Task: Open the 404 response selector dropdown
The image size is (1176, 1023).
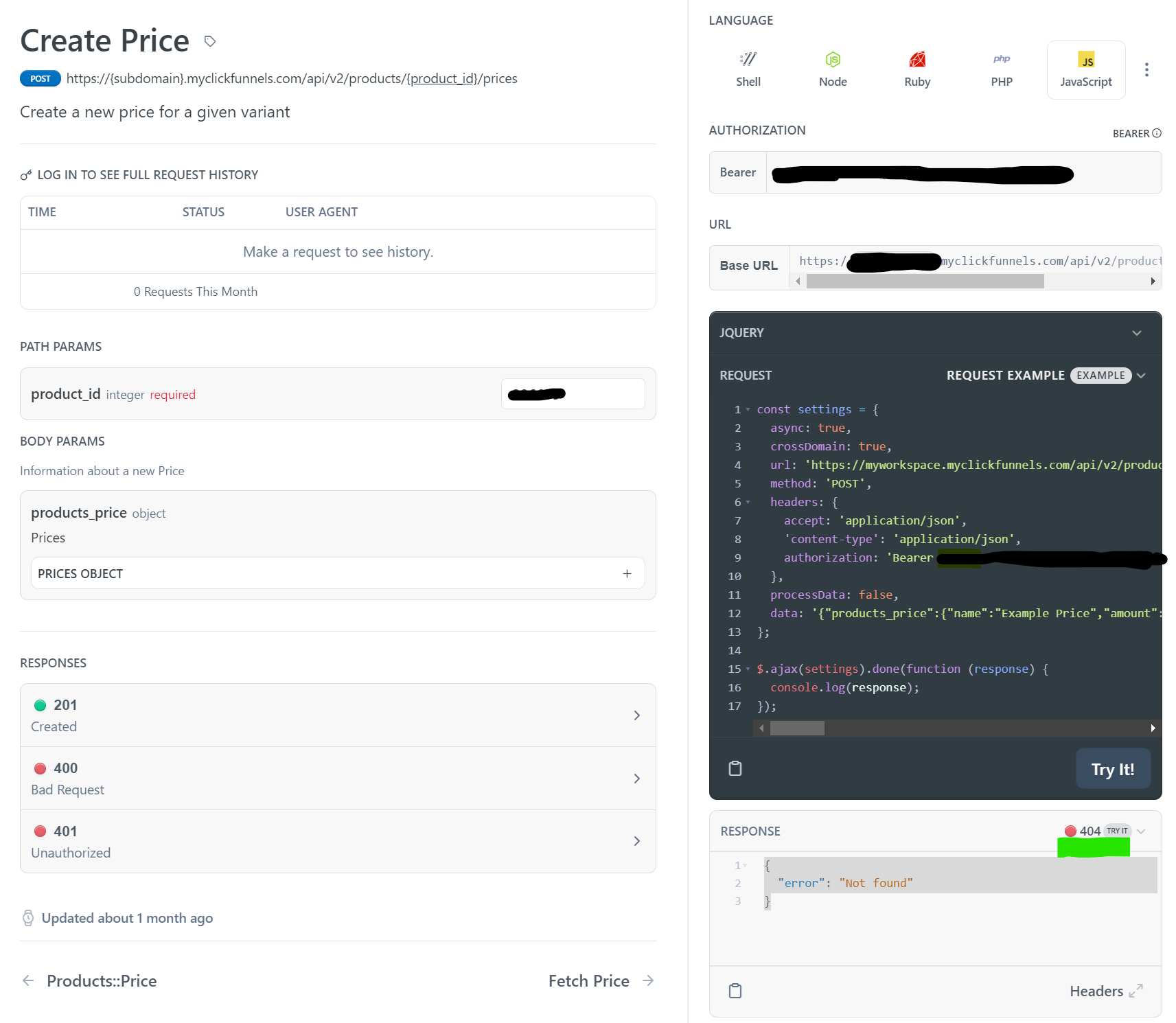Action: [x=1141, y=831]
